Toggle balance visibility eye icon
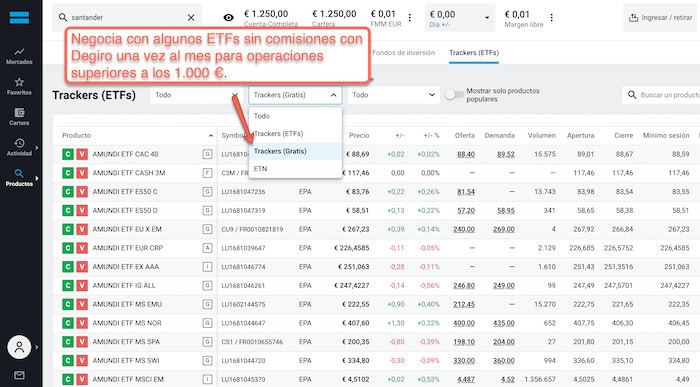700x387 pixels. pos(229,17)
